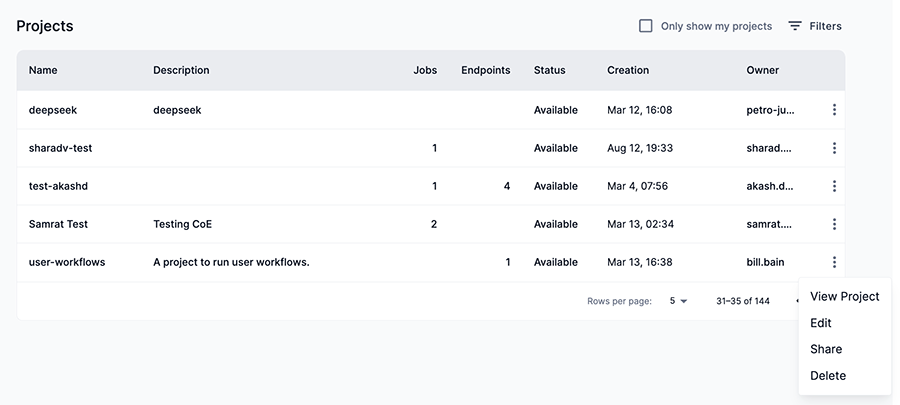Sort by the Name column header
900x405 pixels.
[43, 70]
